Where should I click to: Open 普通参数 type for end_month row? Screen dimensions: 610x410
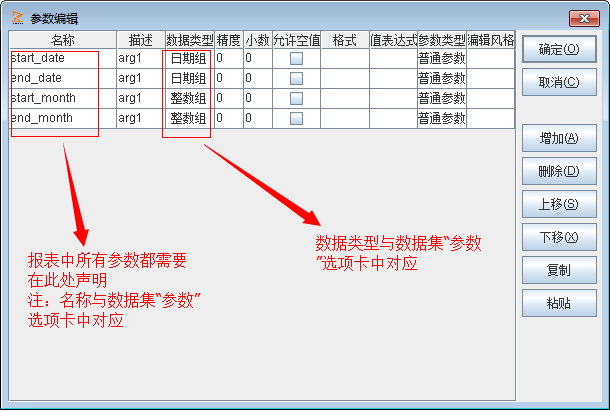tap(442, 118)
